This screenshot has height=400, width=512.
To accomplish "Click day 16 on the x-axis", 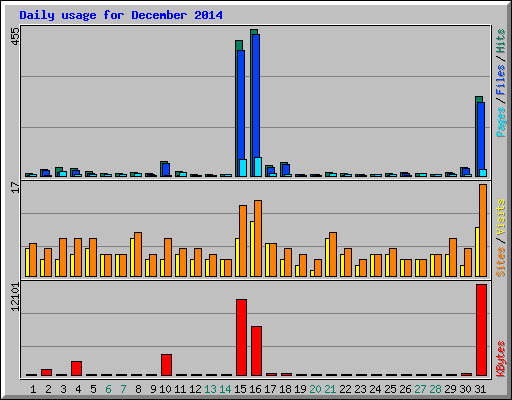I will (255, 389).
